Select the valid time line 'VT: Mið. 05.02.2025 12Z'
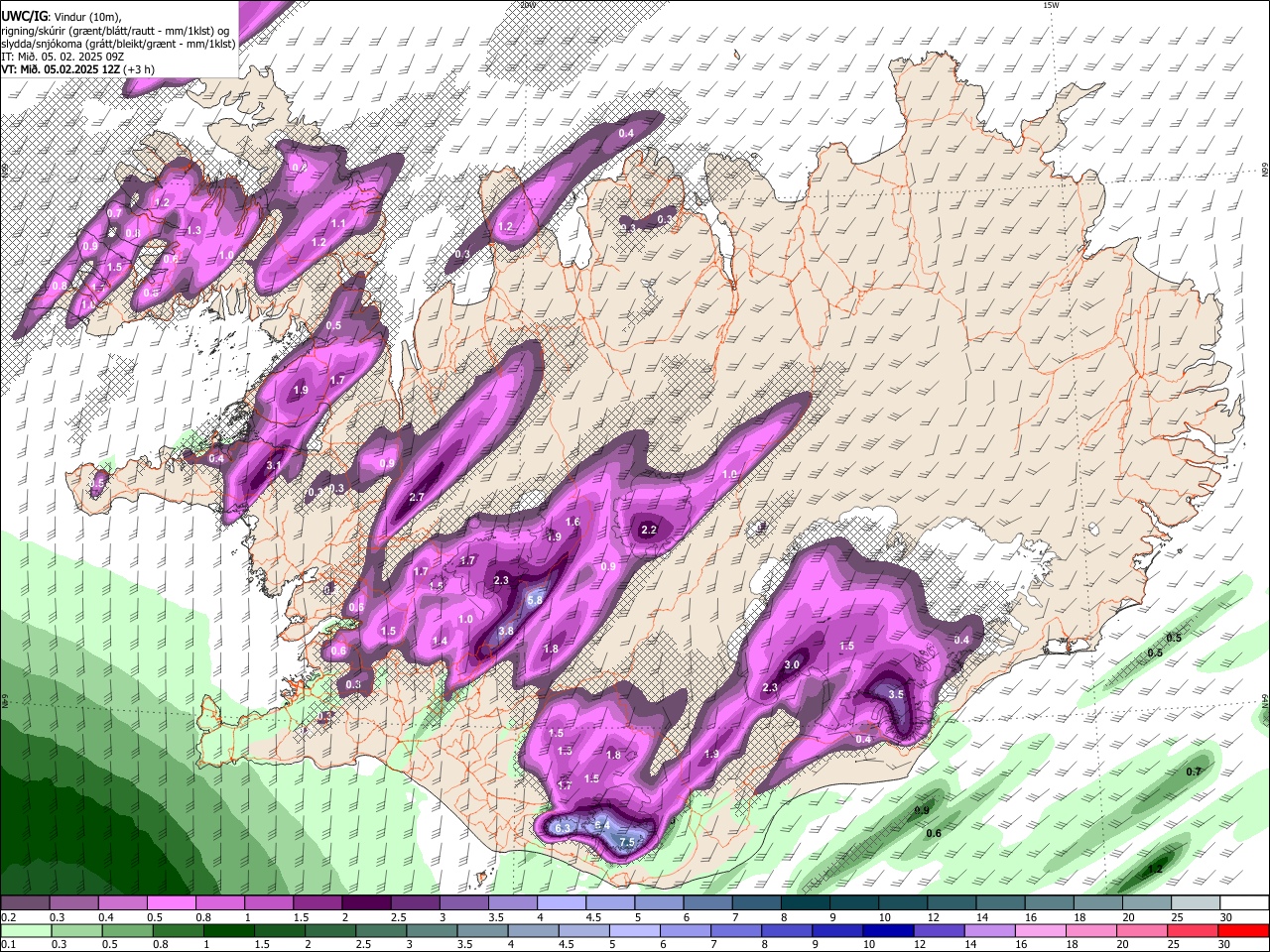 point(62,69)
